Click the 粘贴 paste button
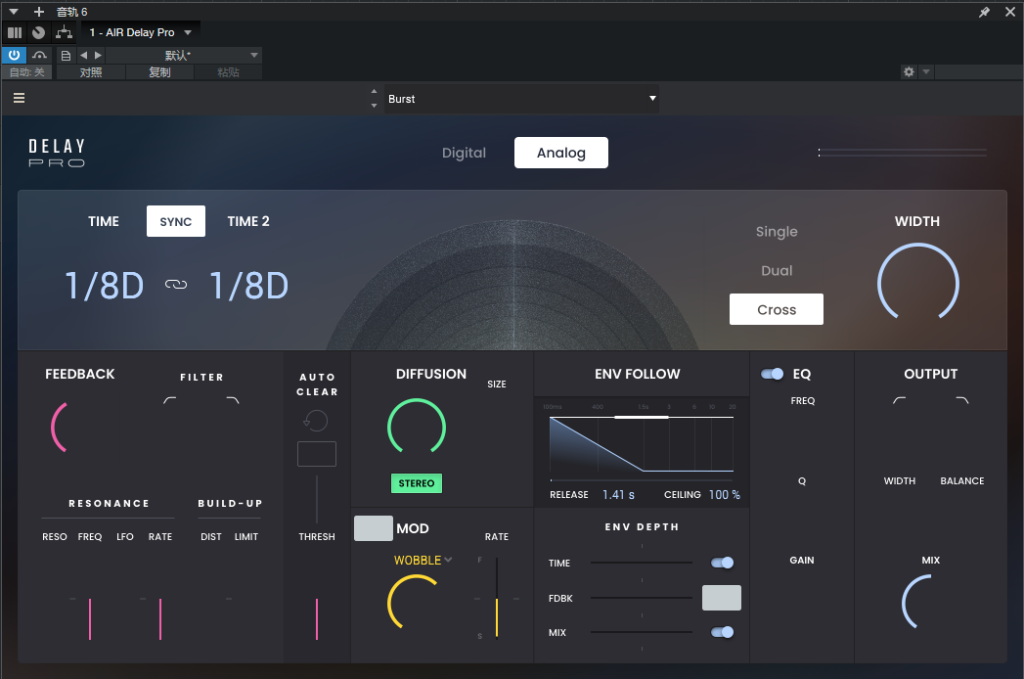Viewport: 1024px width, 679px height. point(228,72)
